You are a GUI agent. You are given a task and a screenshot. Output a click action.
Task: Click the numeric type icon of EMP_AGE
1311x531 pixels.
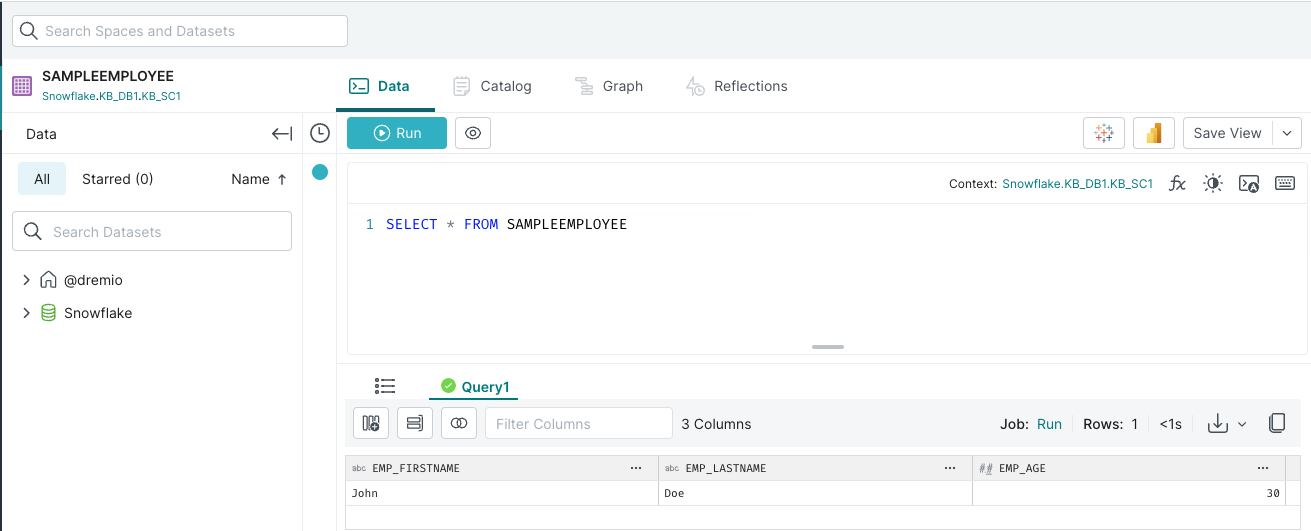pyautogui.click(x=986, y=468)
